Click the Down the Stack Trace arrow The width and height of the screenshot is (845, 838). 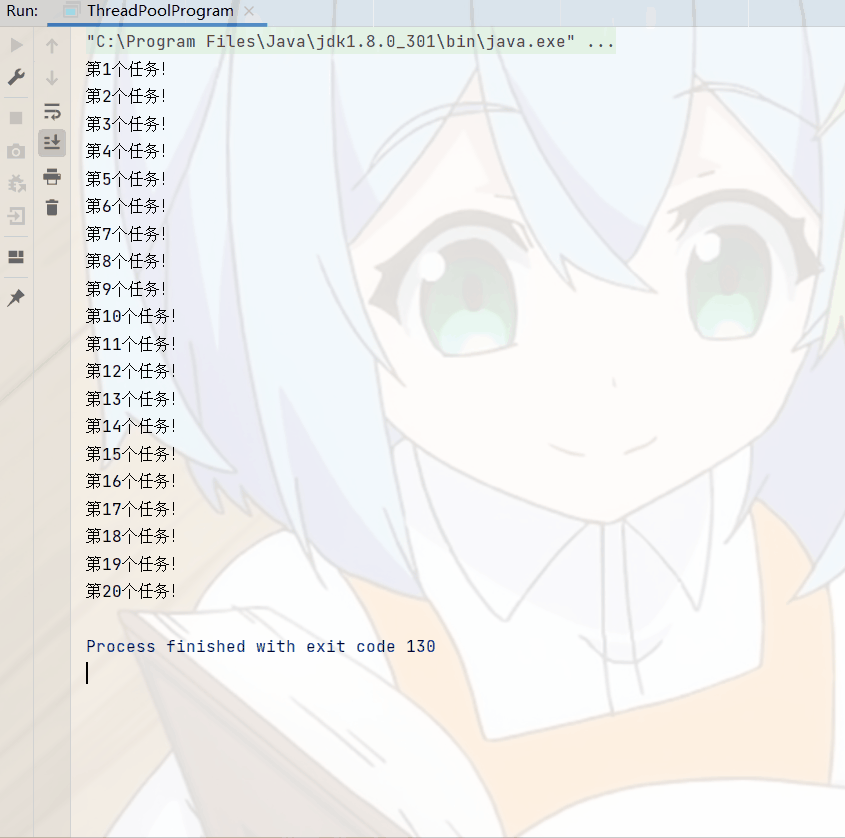[52, 78]
